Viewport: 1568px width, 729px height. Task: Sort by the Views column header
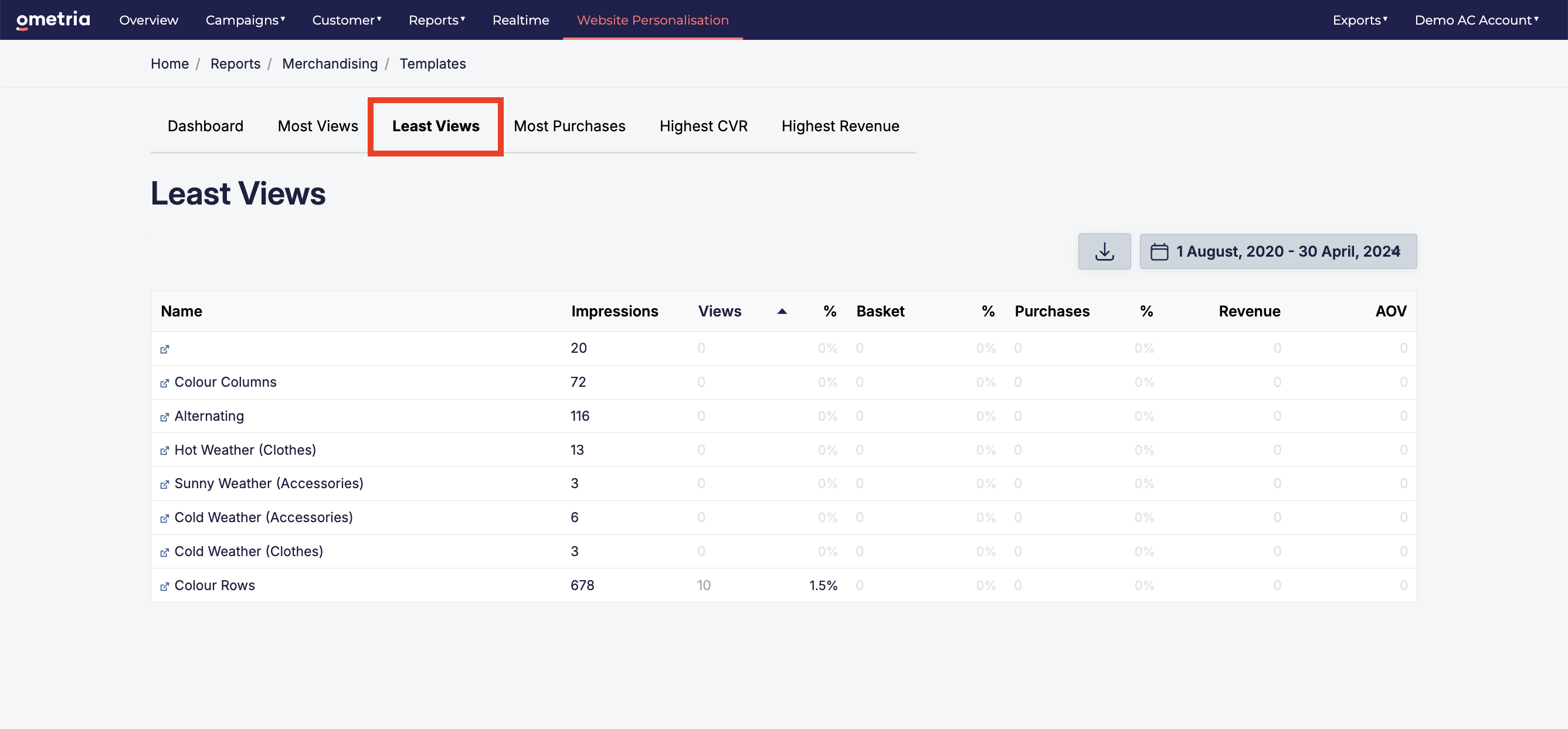(719, 312)
